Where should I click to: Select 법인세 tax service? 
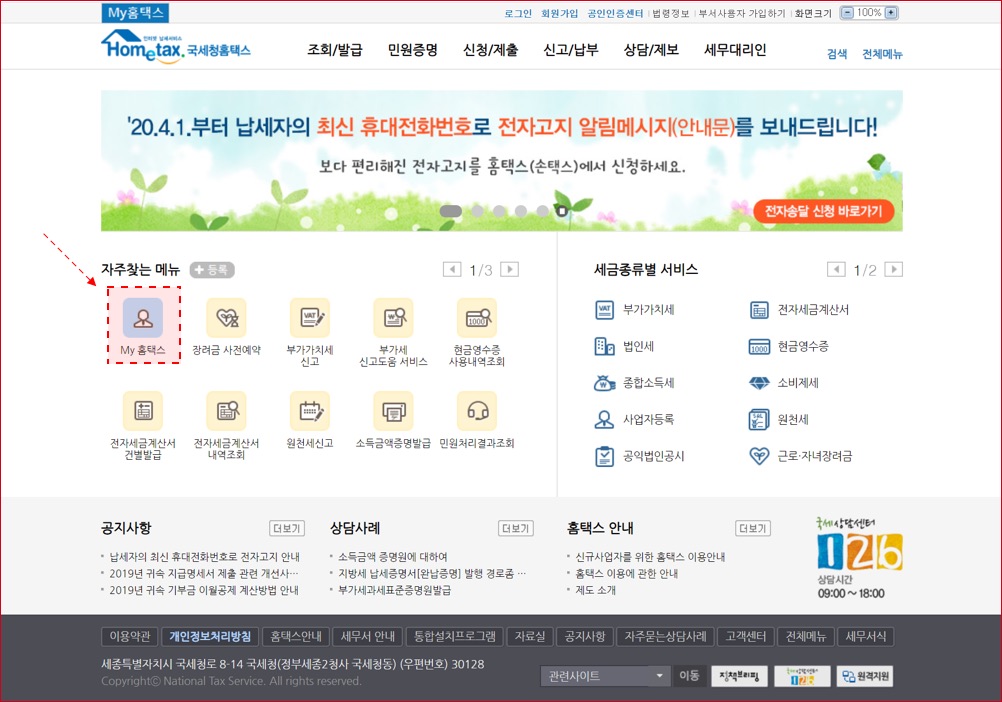(x=624, y=346)
